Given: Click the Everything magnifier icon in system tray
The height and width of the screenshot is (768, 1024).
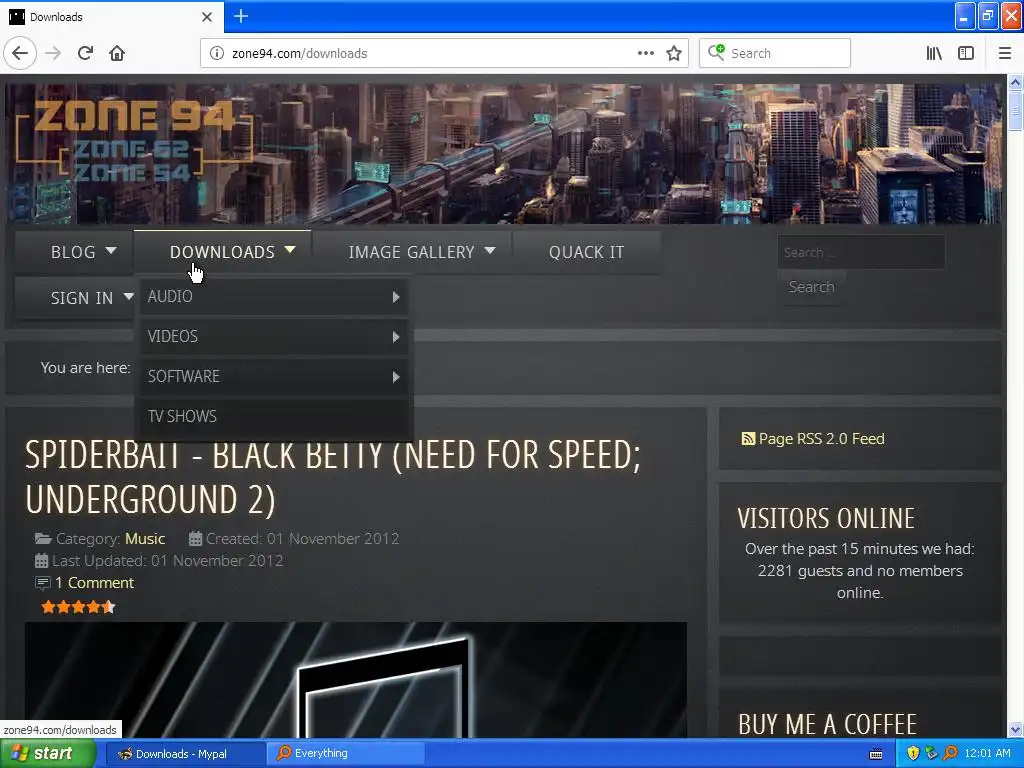Looking at the screenshot, I should (x=950, y=753).
